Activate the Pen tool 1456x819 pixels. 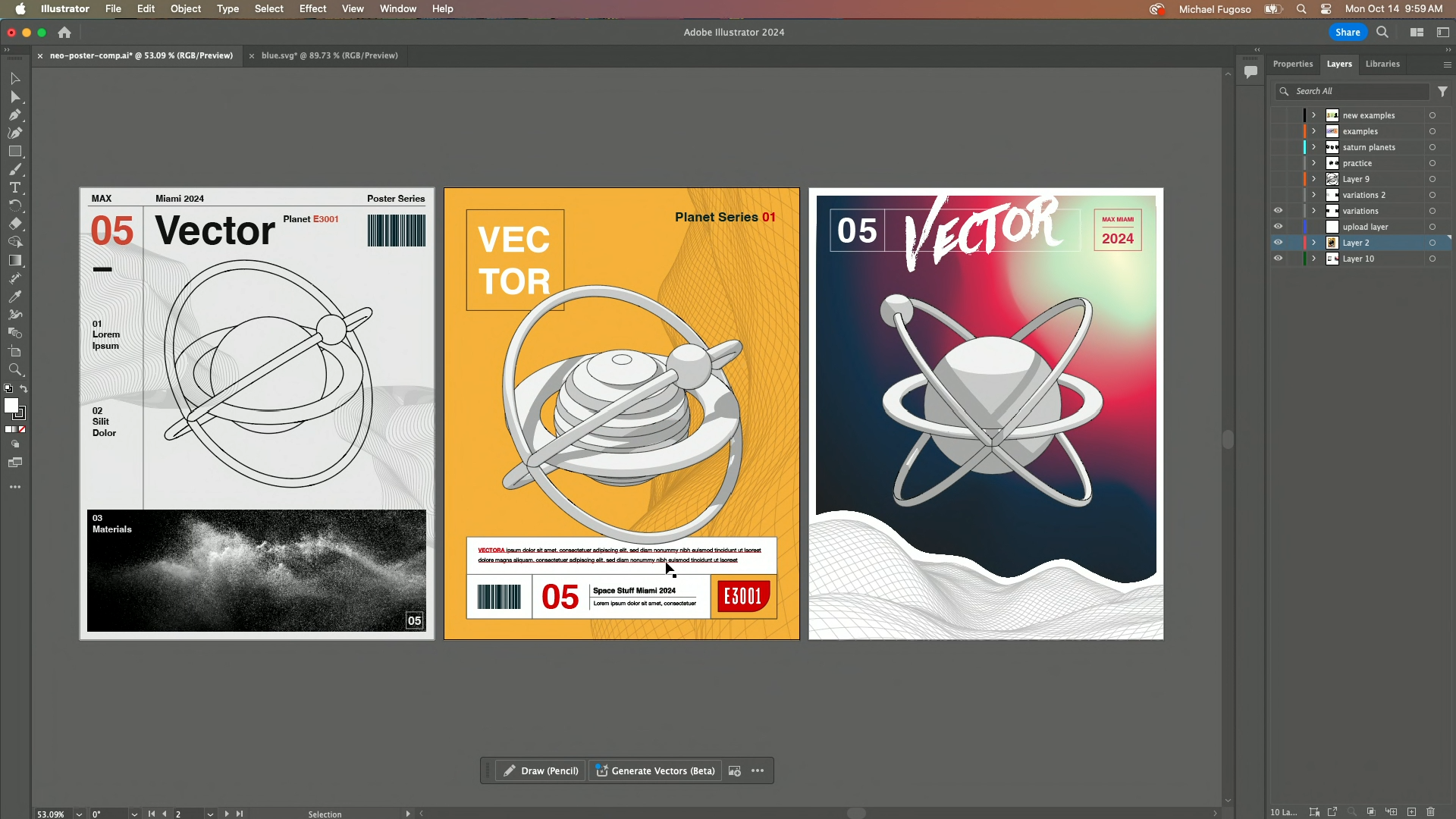coord(15,115)
